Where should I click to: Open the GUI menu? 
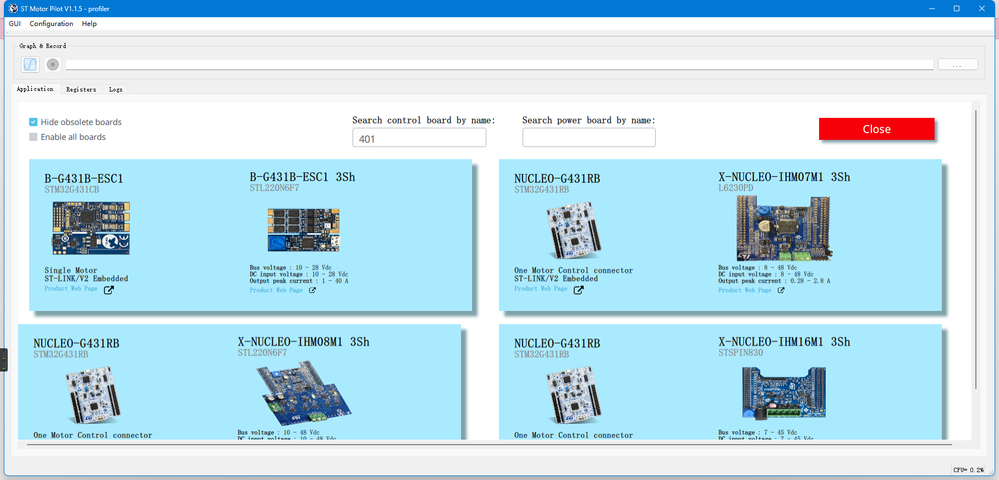coord(15,24)
